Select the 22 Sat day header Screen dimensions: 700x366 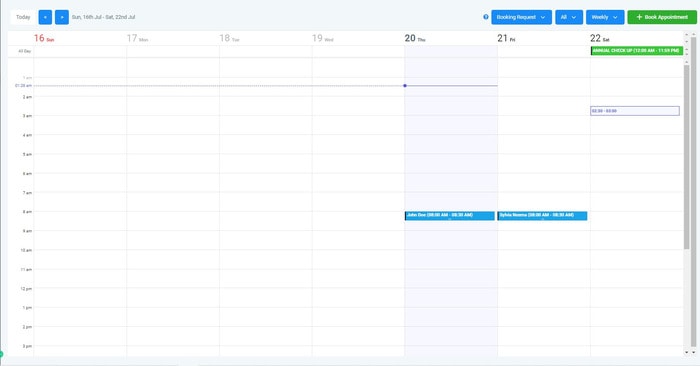(600, 38)
